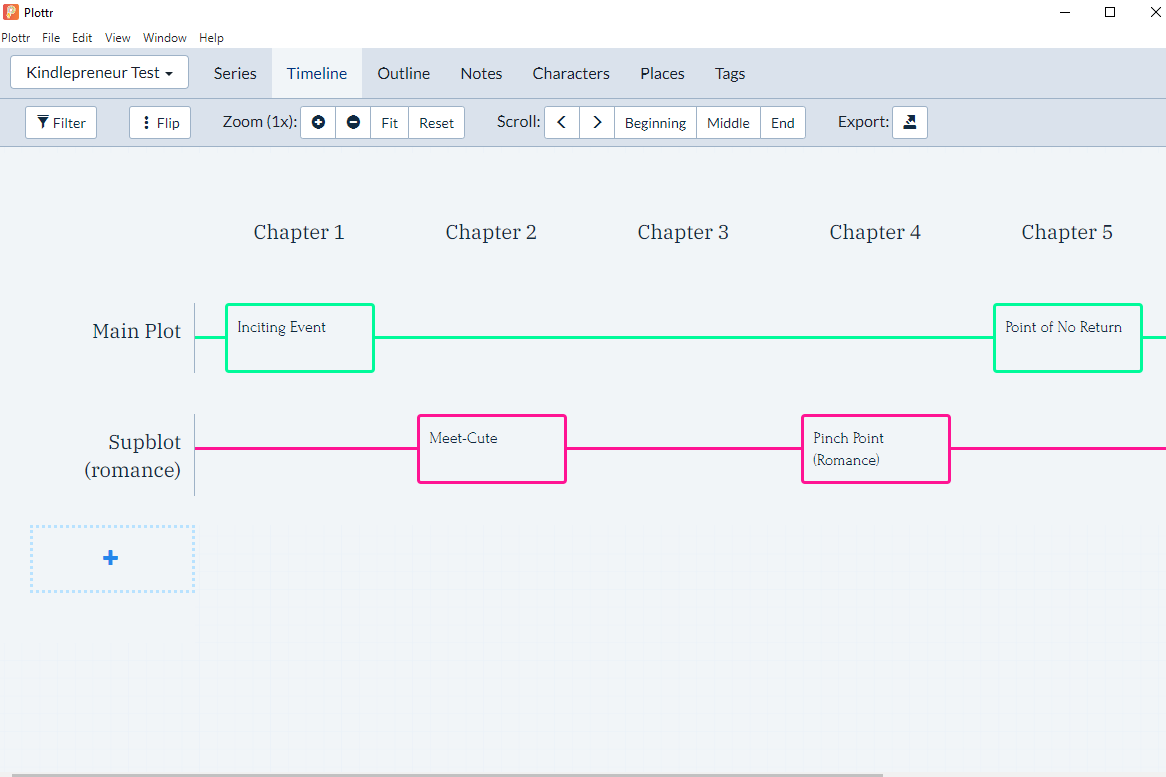Open the File menu

[51, 38]
